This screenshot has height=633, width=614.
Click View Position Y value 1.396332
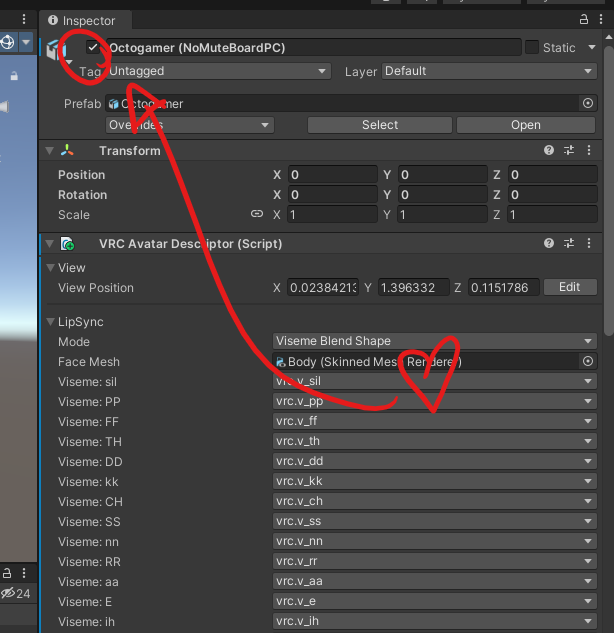[413, 288]
